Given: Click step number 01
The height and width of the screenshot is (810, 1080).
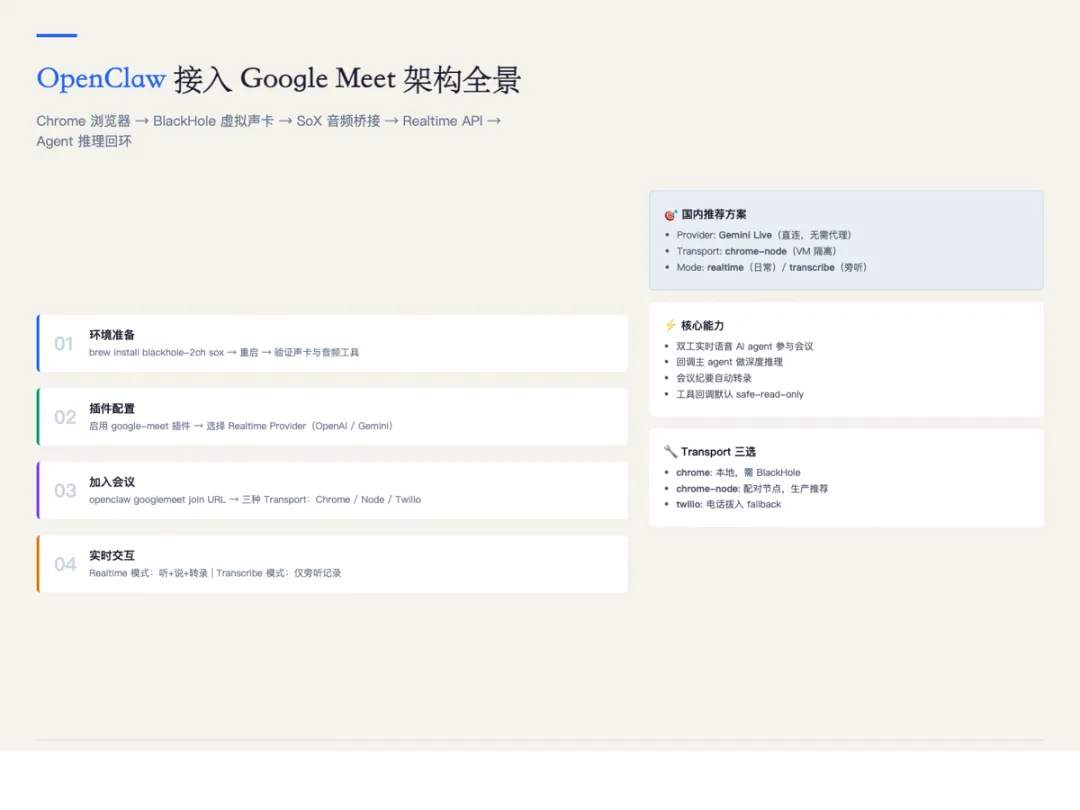Looking at the screenshot, I should point(64,344).
